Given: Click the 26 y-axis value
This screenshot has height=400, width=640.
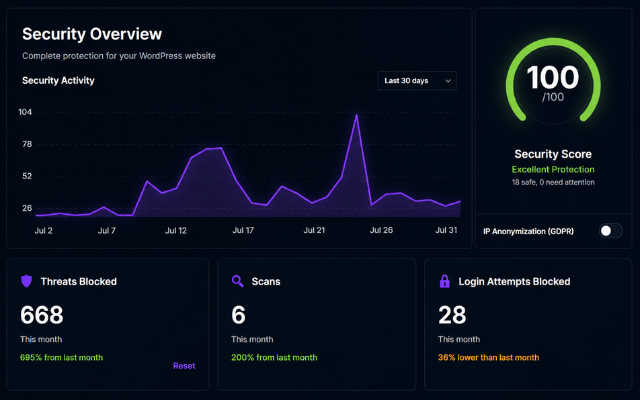Looking at the screenshot, I should 27,208.
